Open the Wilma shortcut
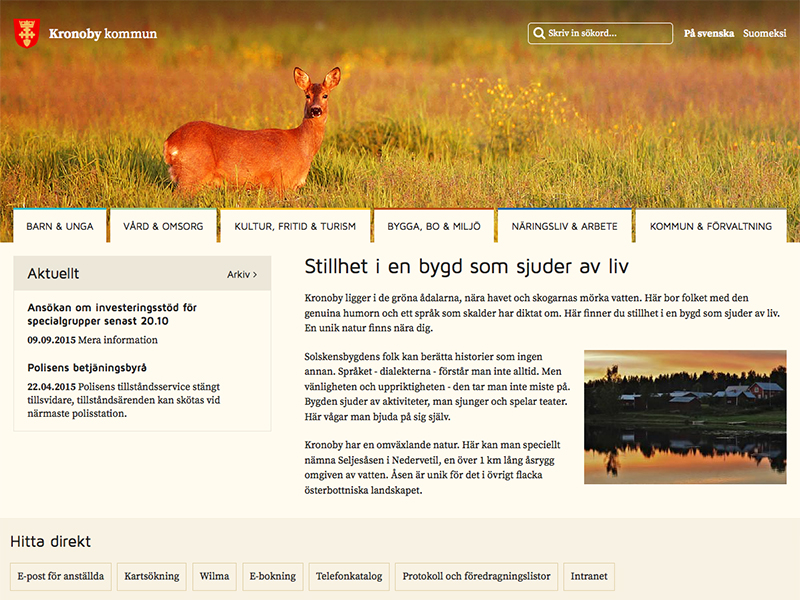Image resolution: width=800 pixels, height=600 pixels. 215,576
